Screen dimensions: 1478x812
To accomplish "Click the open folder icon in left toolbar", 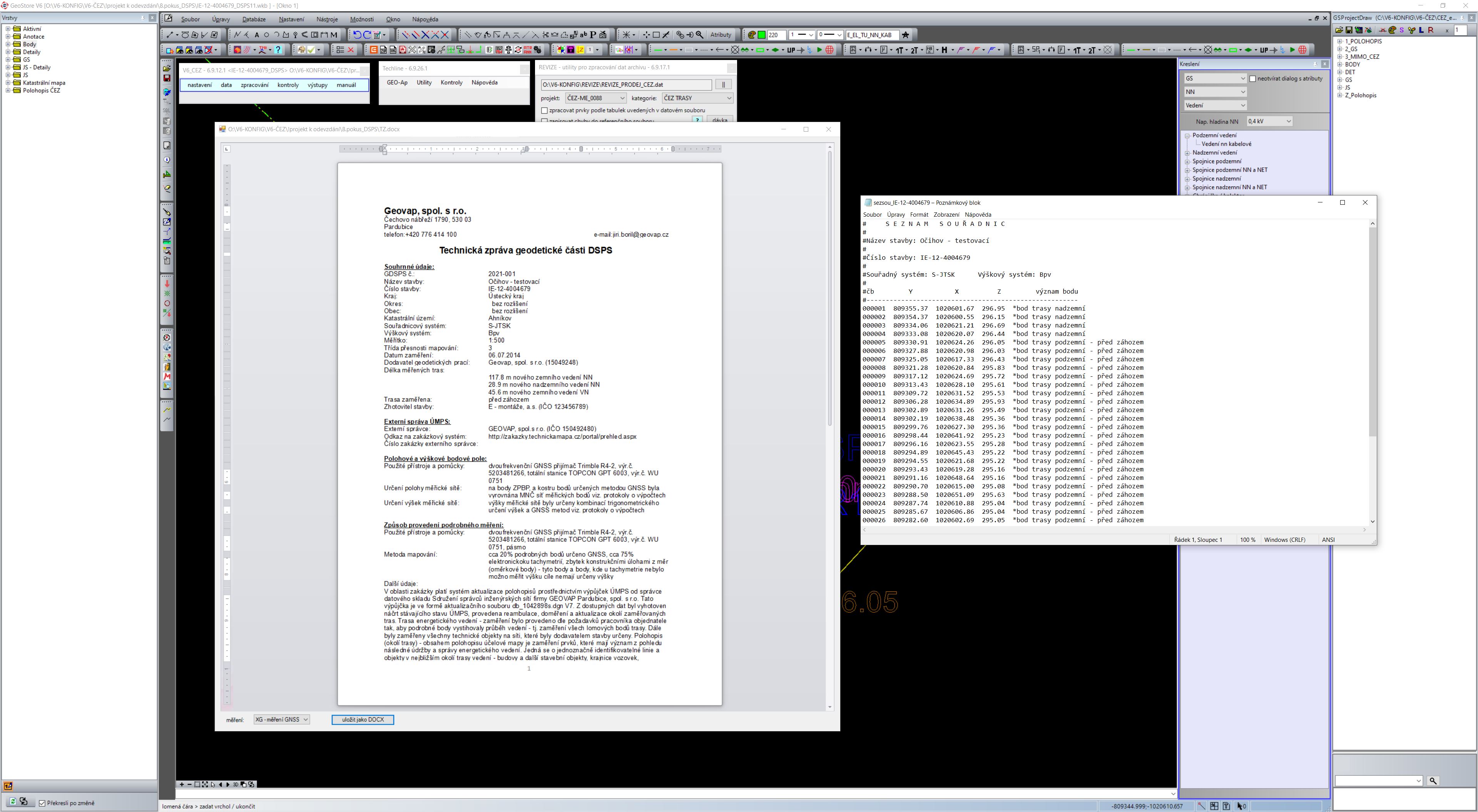I will coord(167,68).
